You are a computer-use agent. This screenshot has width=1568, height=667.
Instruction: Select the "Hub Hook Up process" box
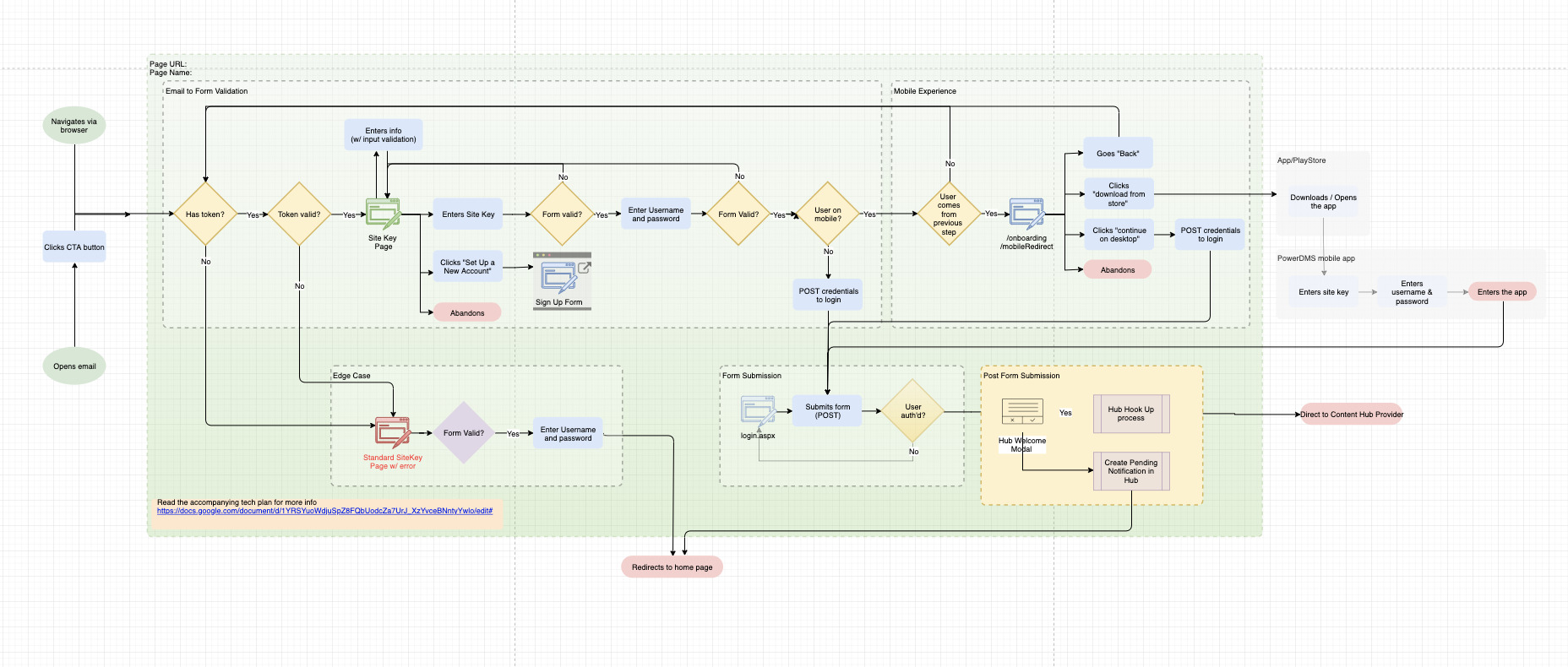1131,414
